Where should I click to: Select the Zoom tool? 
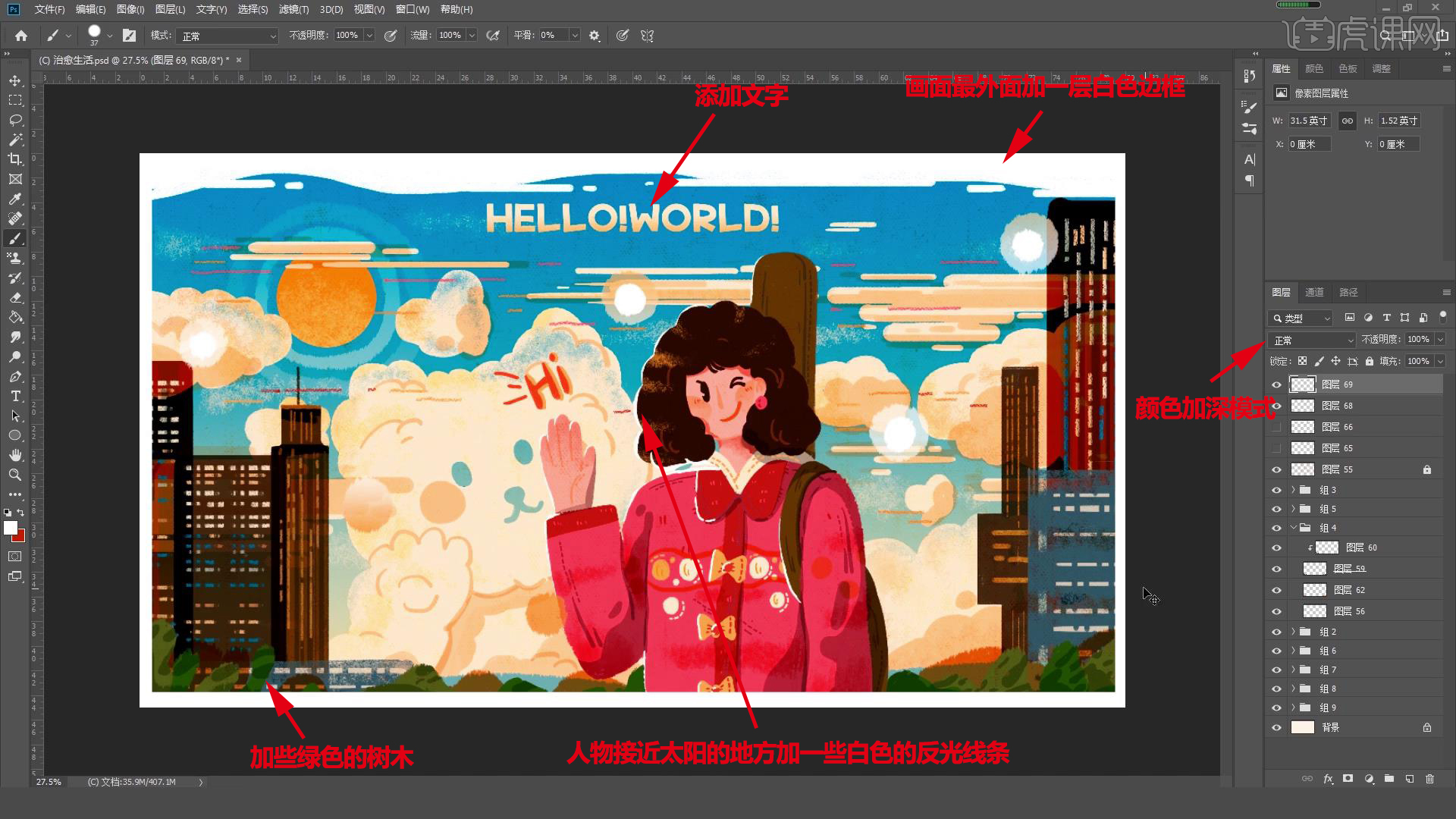pos(15,475)
